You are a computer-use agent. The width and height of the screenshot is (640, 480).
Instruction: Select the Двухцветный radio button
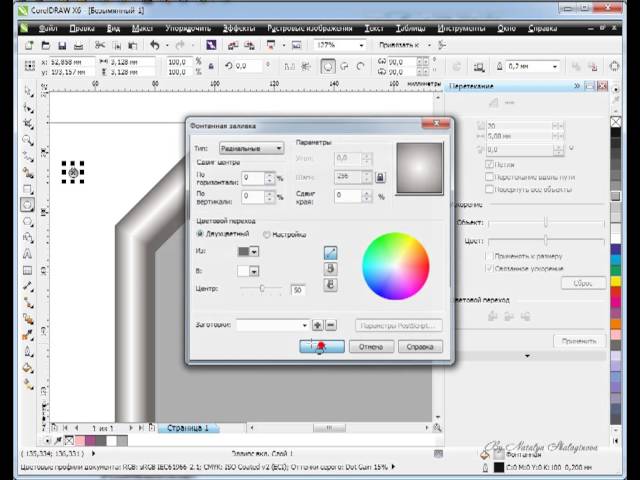(x=200, y=234)
